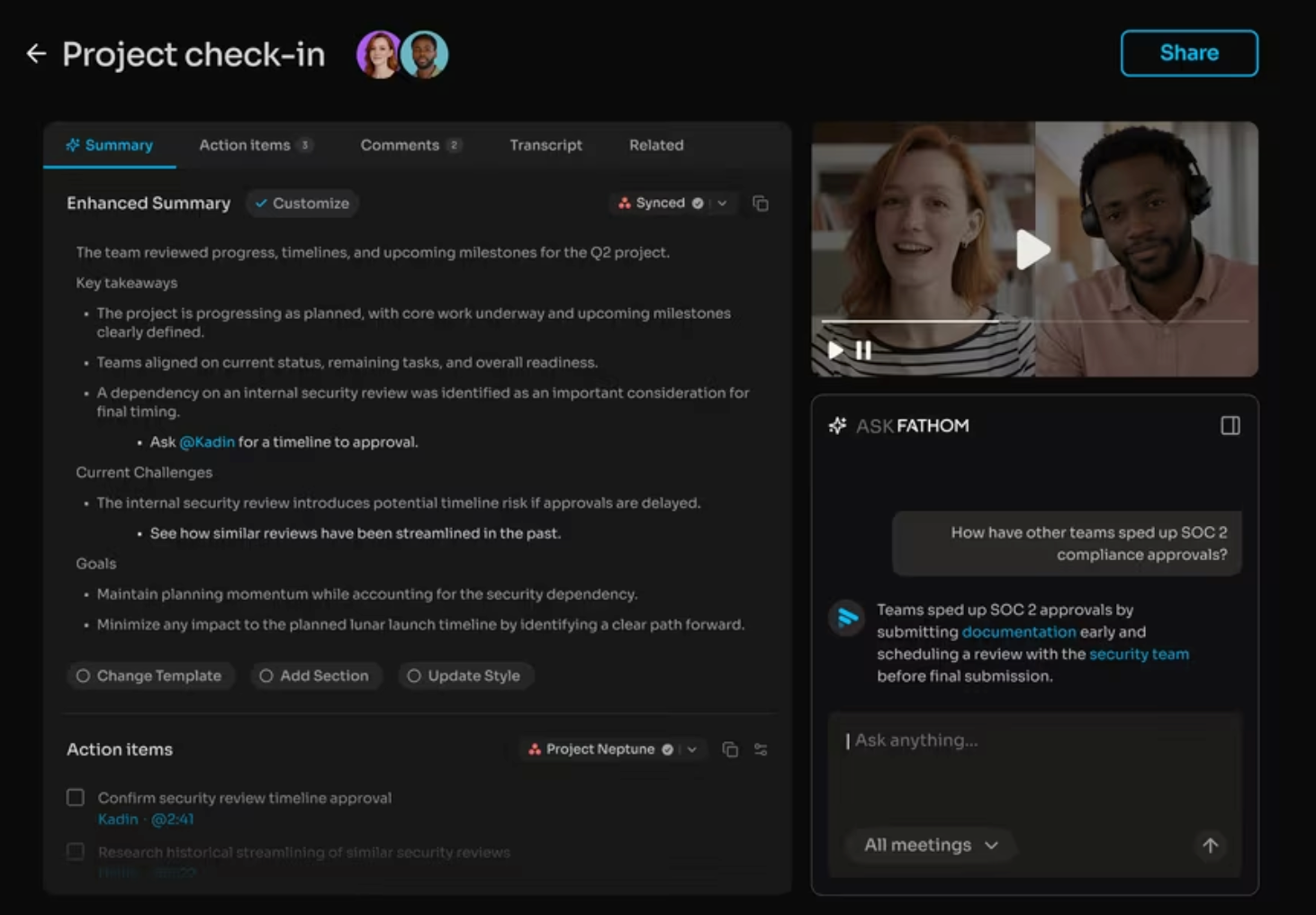The image size is (1316, 915).
Task: Open the @Kadin mention link
Action: pos(207,442)
